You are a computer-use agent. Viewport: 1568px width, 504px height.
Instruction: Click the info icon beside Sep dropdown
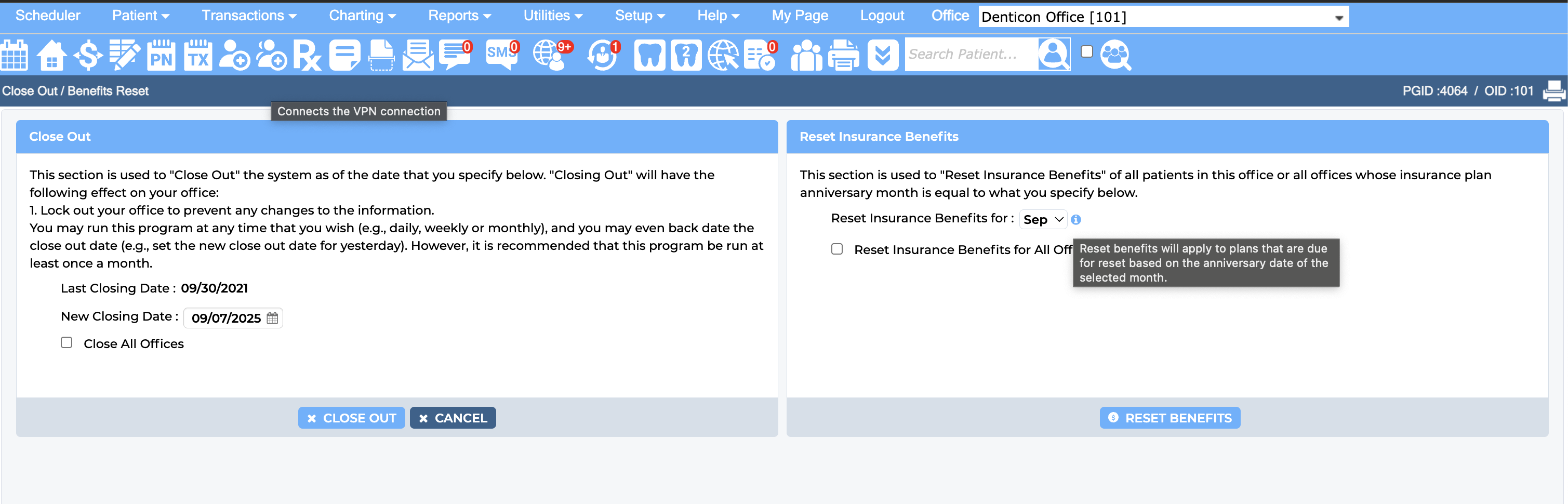point(1075,220)
